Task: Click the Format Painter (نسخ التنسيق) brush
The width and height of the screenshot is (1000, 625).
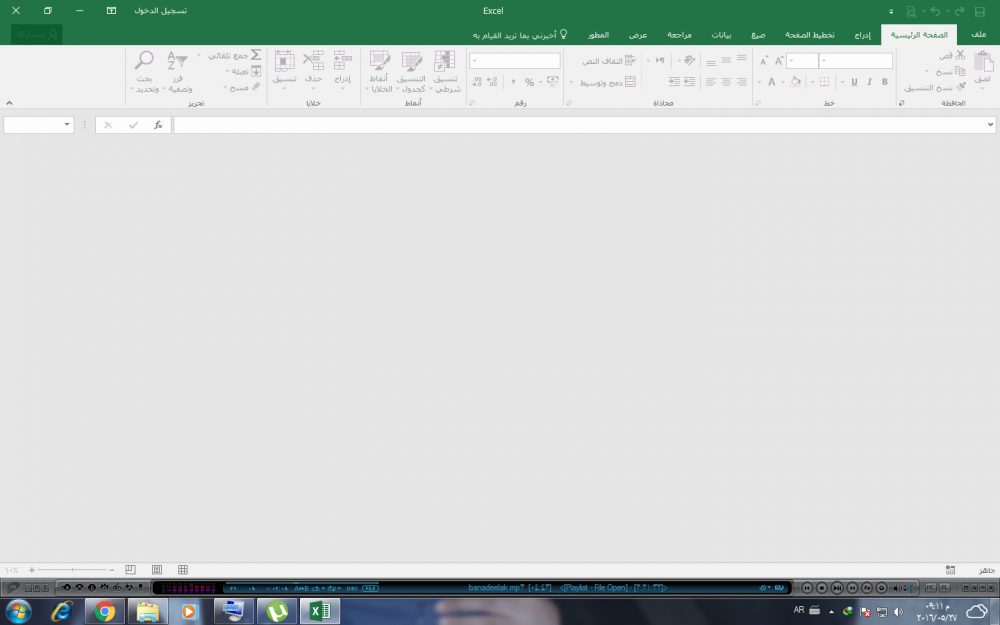Action: point(960,87)
